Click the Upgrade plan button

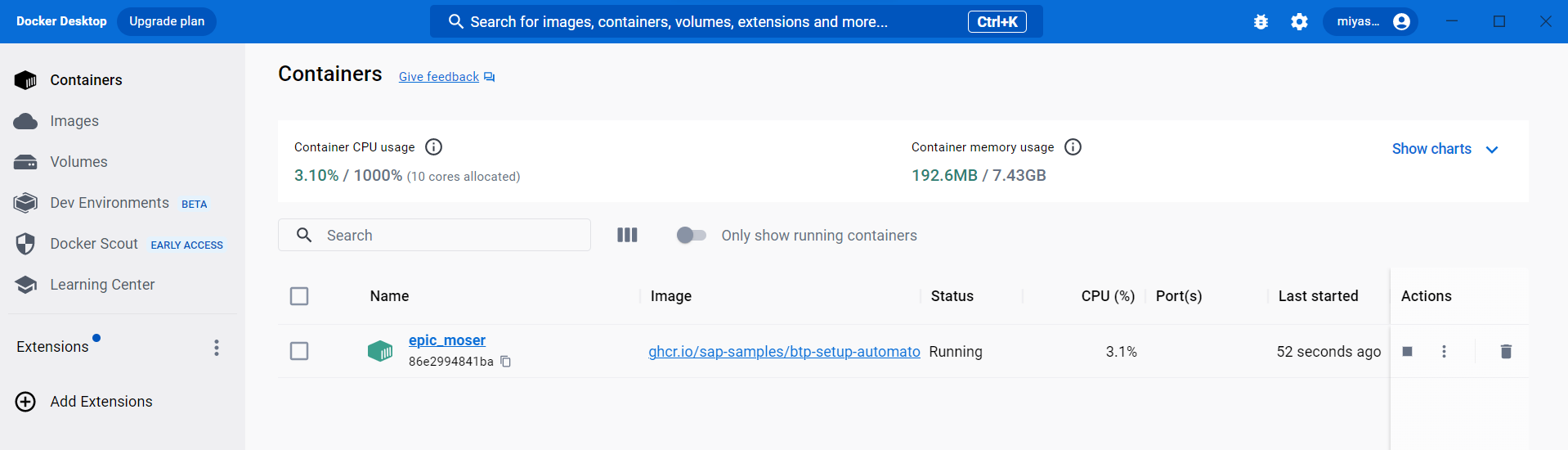167,21
